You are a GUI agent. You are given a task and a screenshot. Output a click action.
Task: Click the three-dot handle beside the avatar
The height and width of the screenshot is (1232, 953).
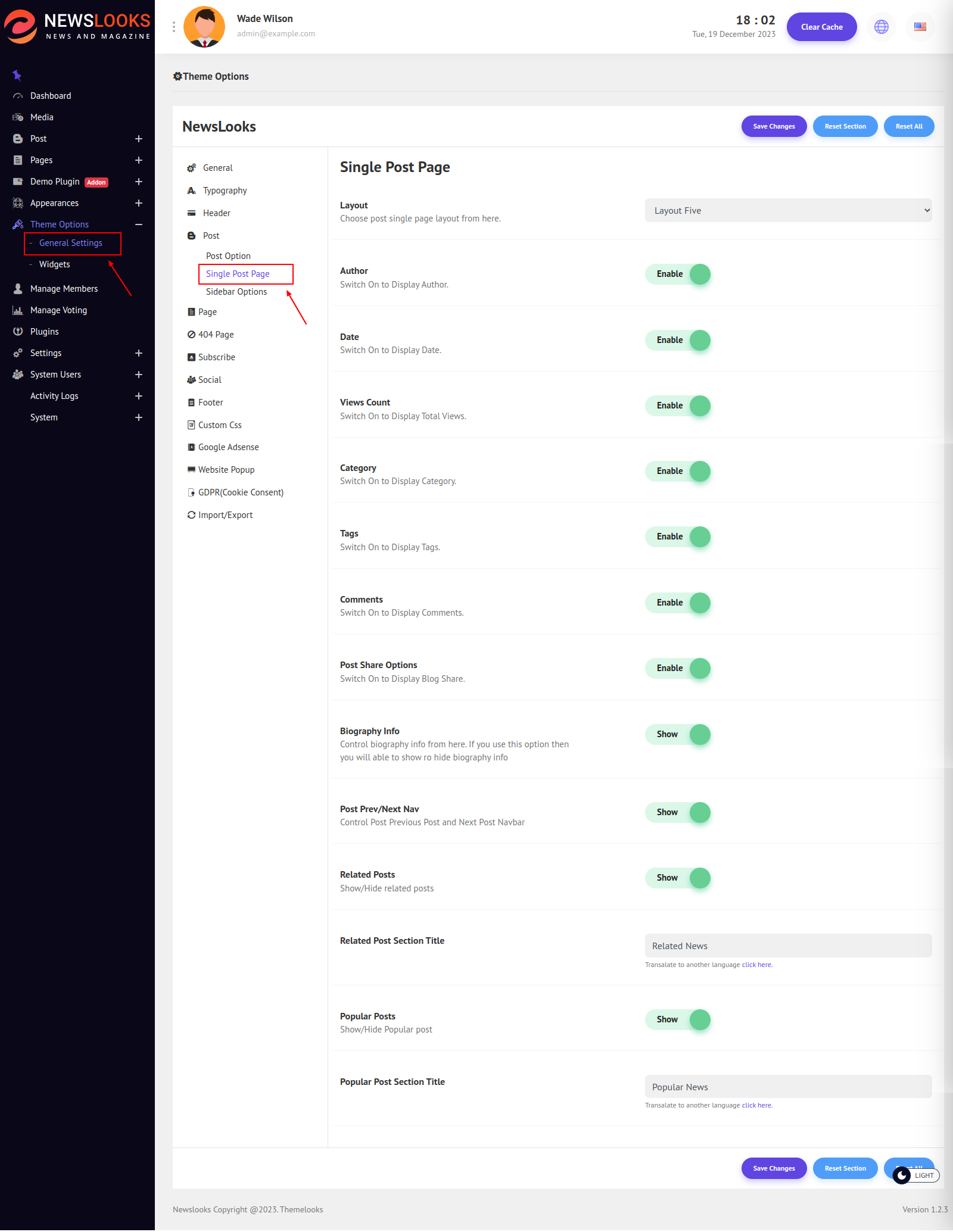[174, 27]
